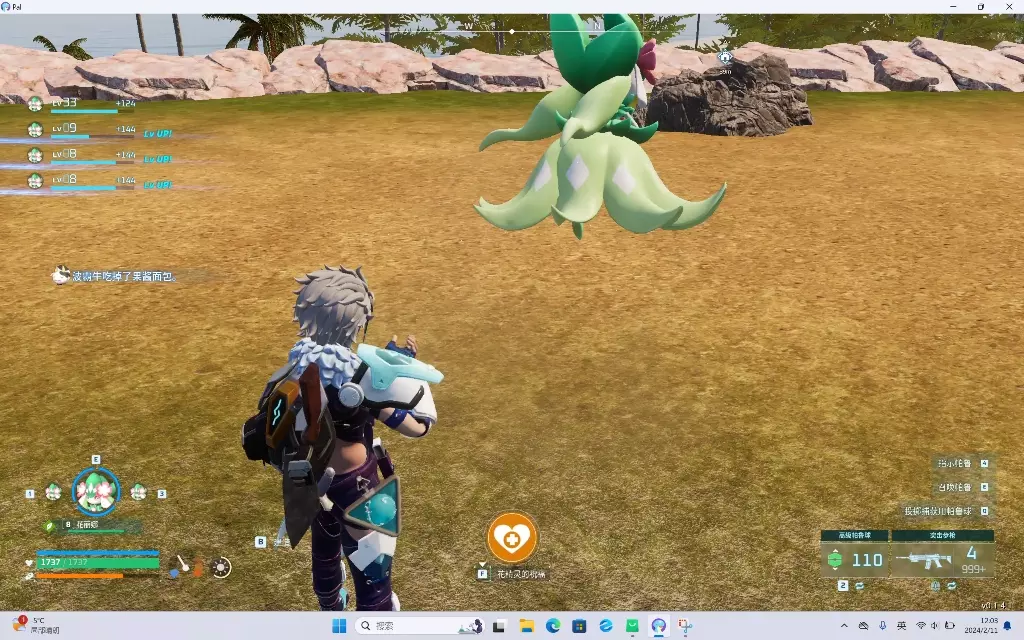Click the 999+ reserve ammo text
The height and width of the screenshot is (640, 1024).
click(973, 569)
